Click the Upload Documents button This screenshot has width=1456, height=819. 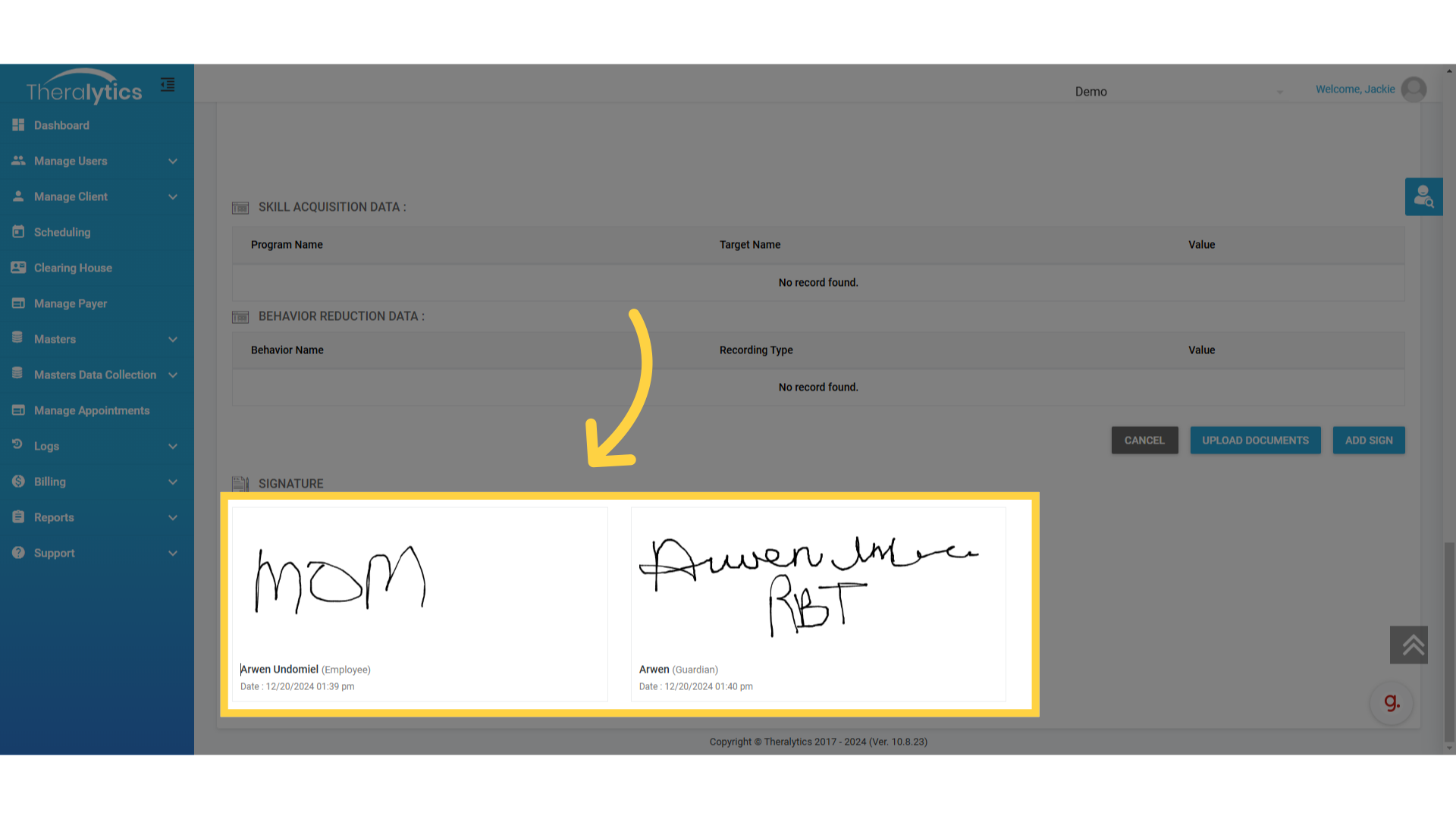[1255, 441]
